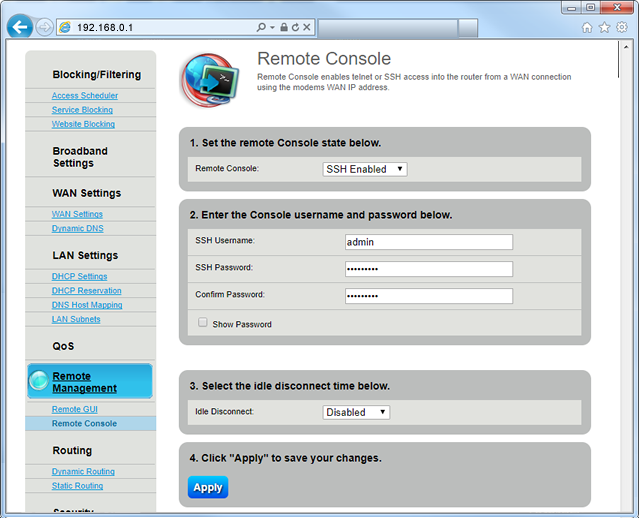Click the Remote Console page title
This screenshot has height=518, width=639.
324,59
